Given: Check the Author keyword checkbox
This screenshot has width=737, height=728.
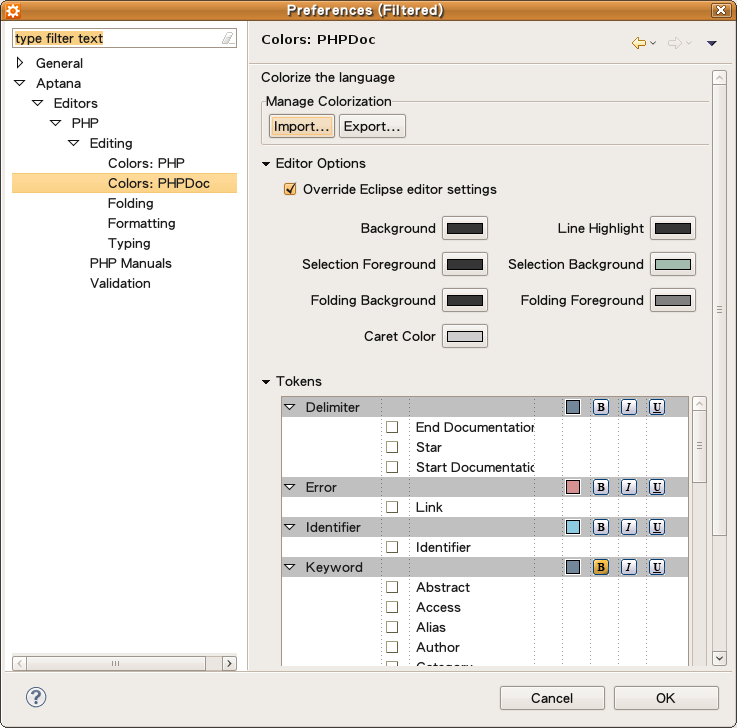Looking at the screenshot, I should click(392, 647).
